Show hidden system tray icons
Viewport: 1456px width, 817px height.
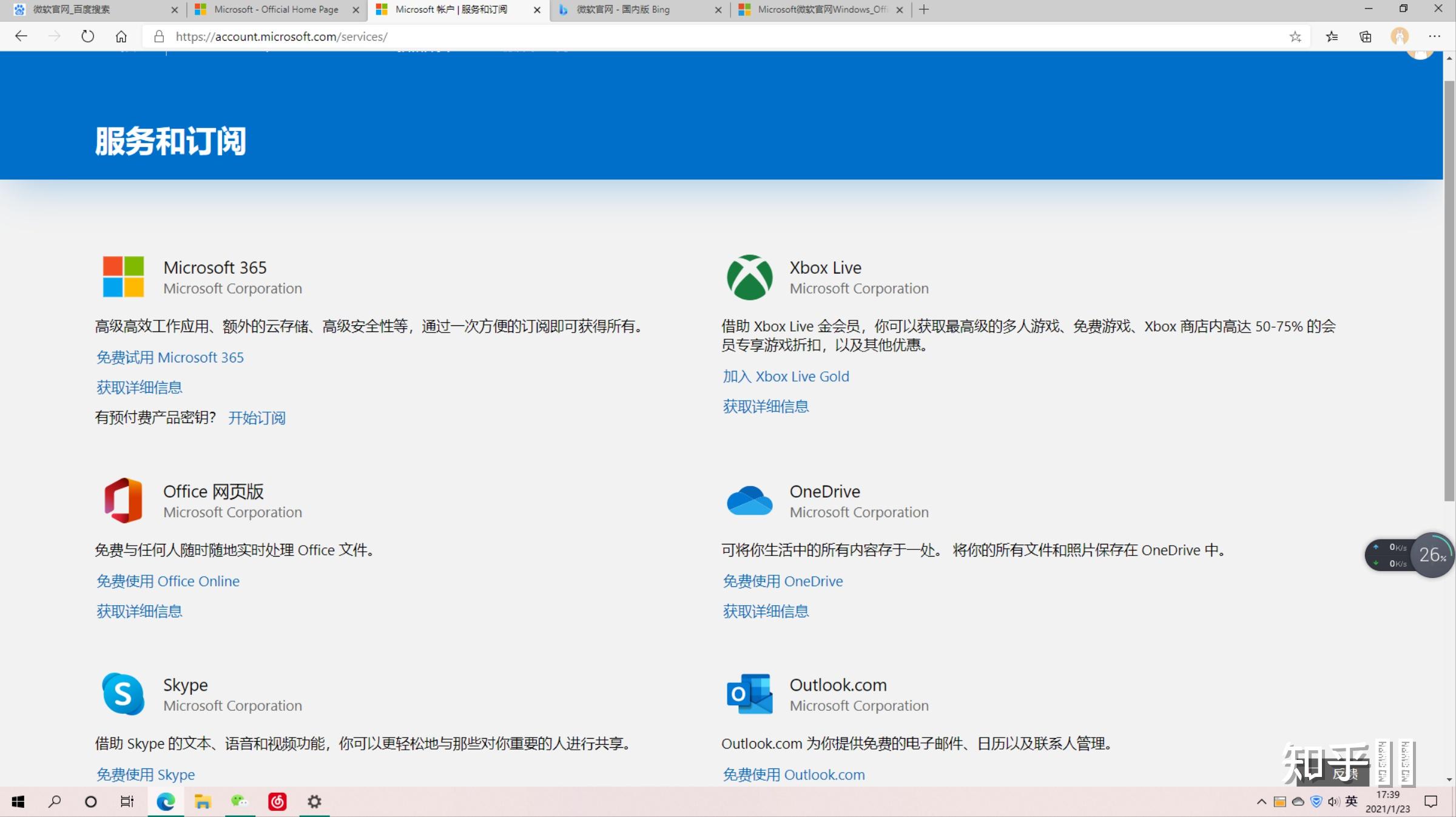pyautogui.click(x=1261, y=802)
